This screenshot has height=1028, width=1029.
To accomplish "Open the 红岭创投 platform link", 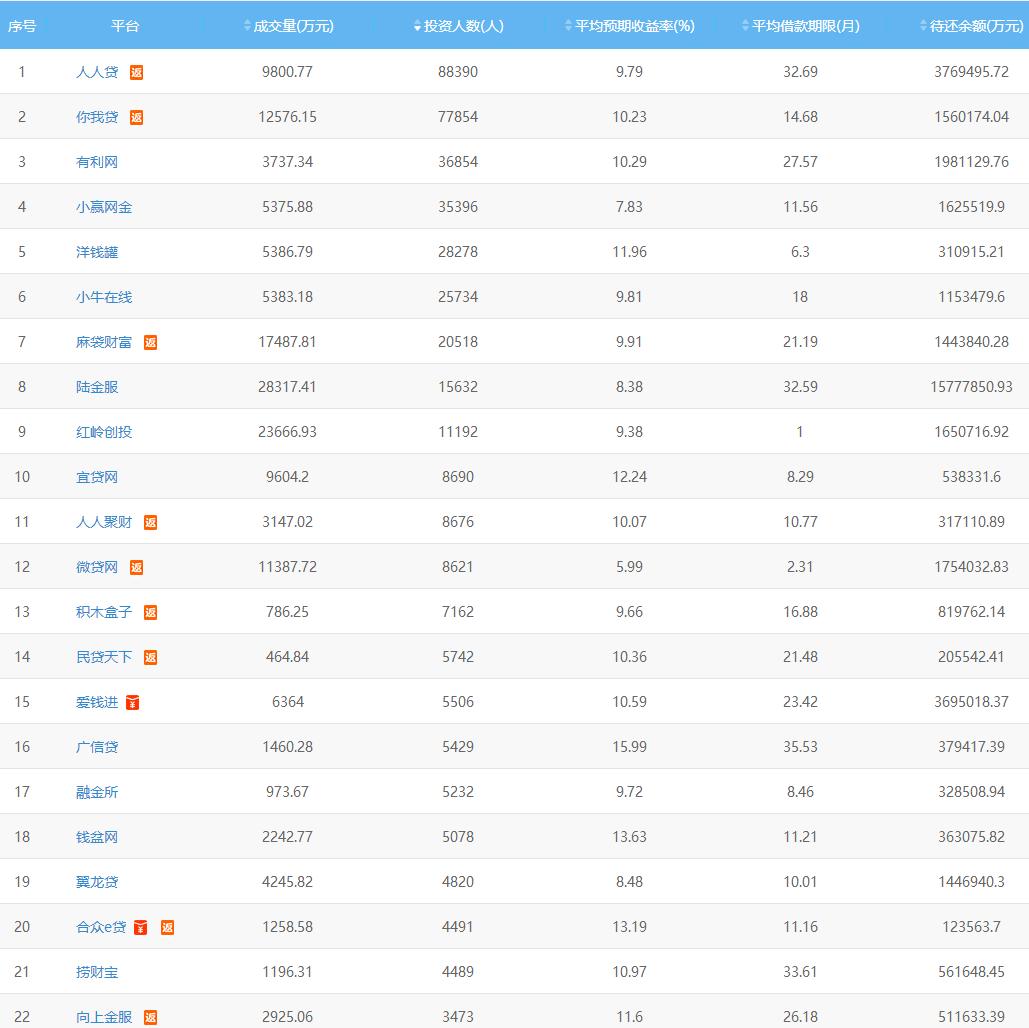I will pos(104,431).
